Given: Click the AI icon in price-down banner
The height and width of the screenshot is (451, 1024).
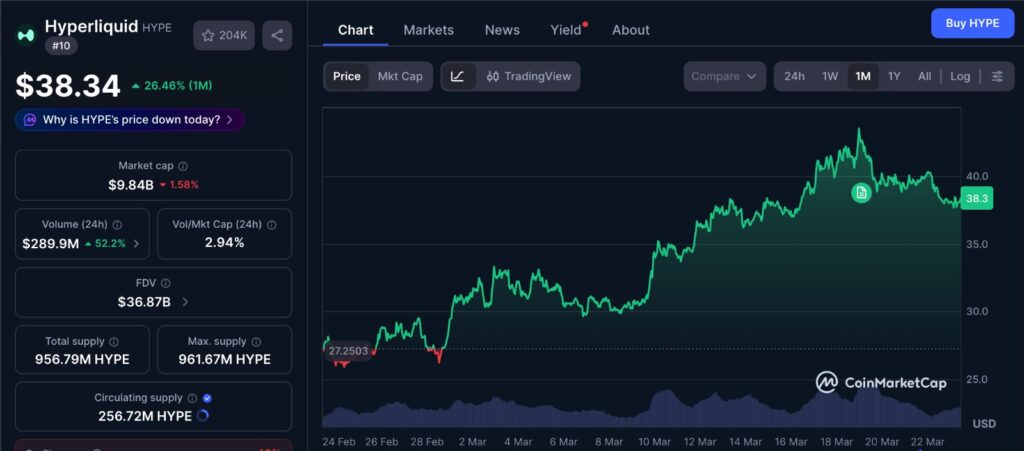Looking at the screenshot, I should click(x=29, y=120).
